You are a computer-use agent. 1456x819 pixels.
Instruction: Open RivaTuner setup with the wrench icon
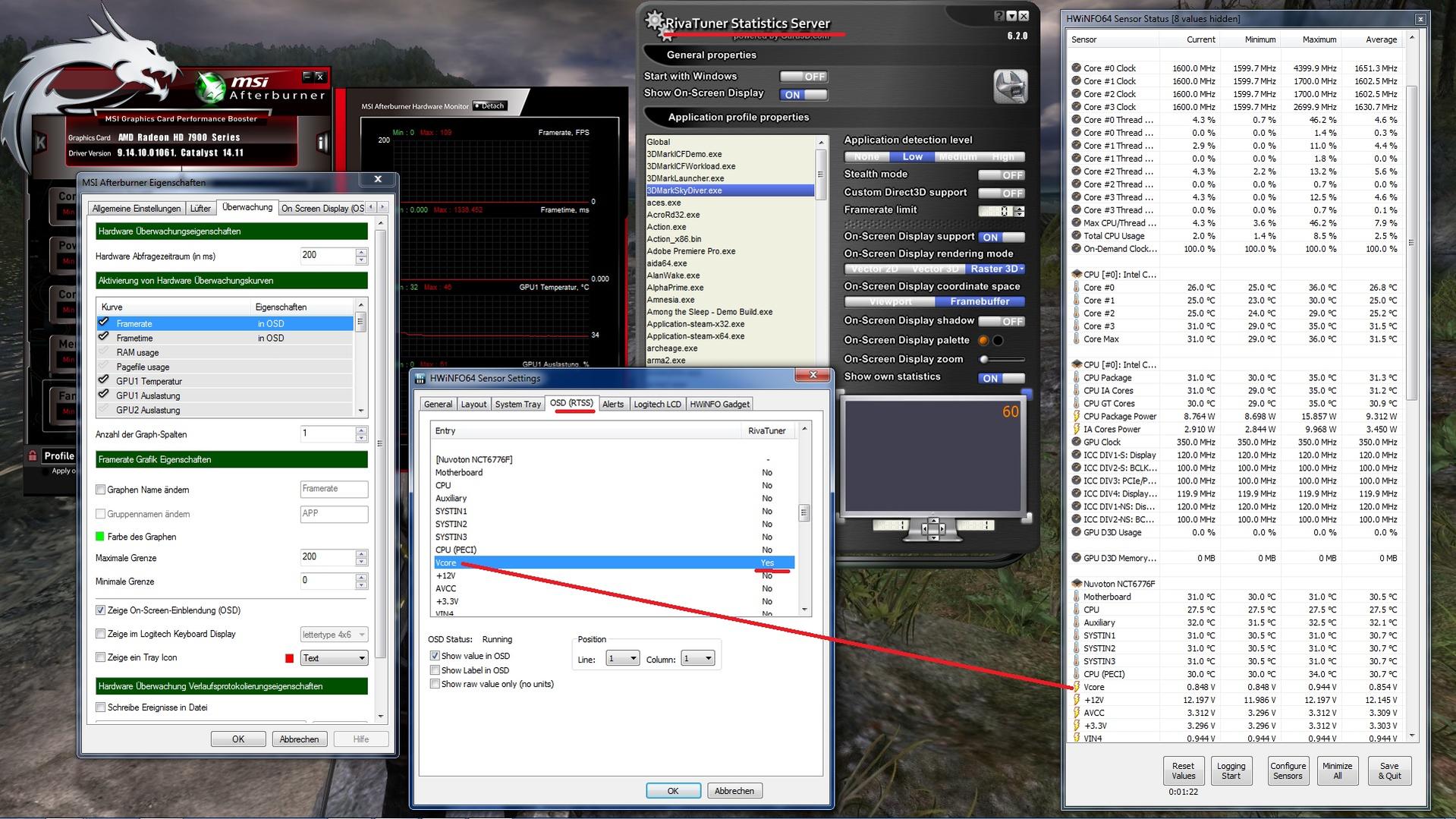[x=1010, y=86]
